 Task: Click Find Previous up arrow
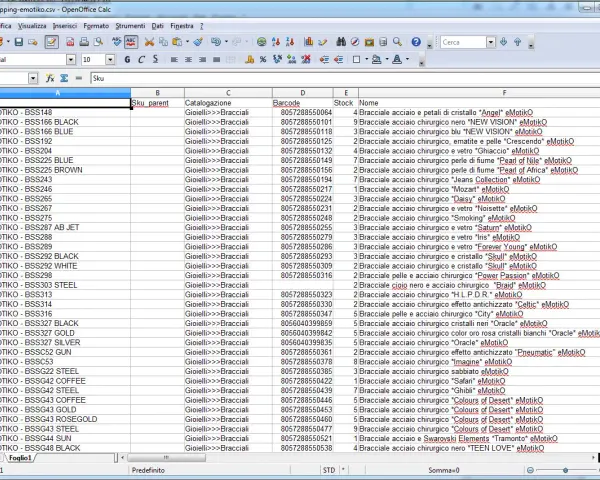(x=517, y=42)
